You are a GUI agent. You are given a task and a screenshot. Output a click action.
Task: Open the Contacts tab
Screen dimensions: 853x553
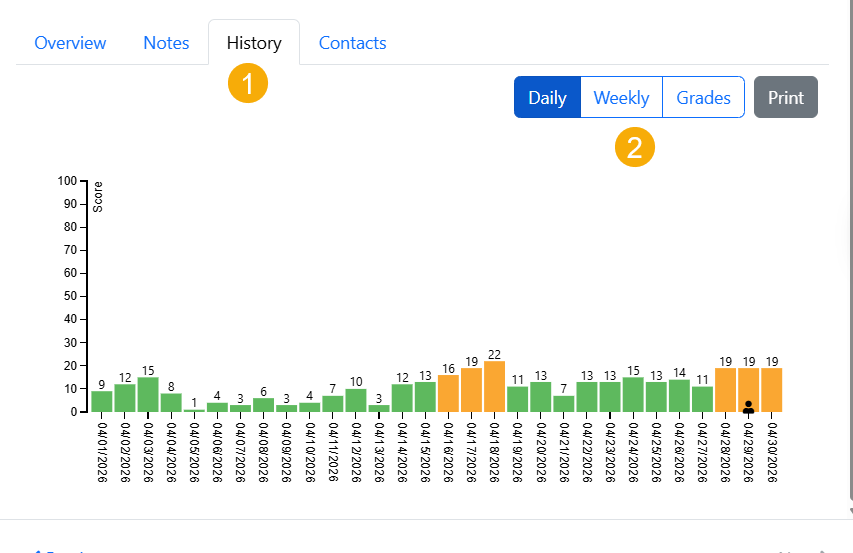[353, 43]
